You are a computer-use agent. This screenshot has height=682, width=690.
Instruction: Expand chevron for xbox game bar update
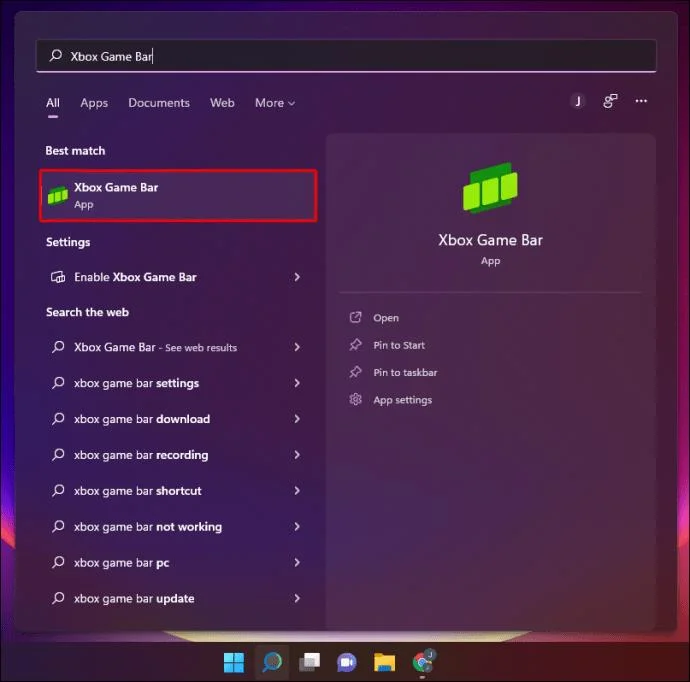297,598
